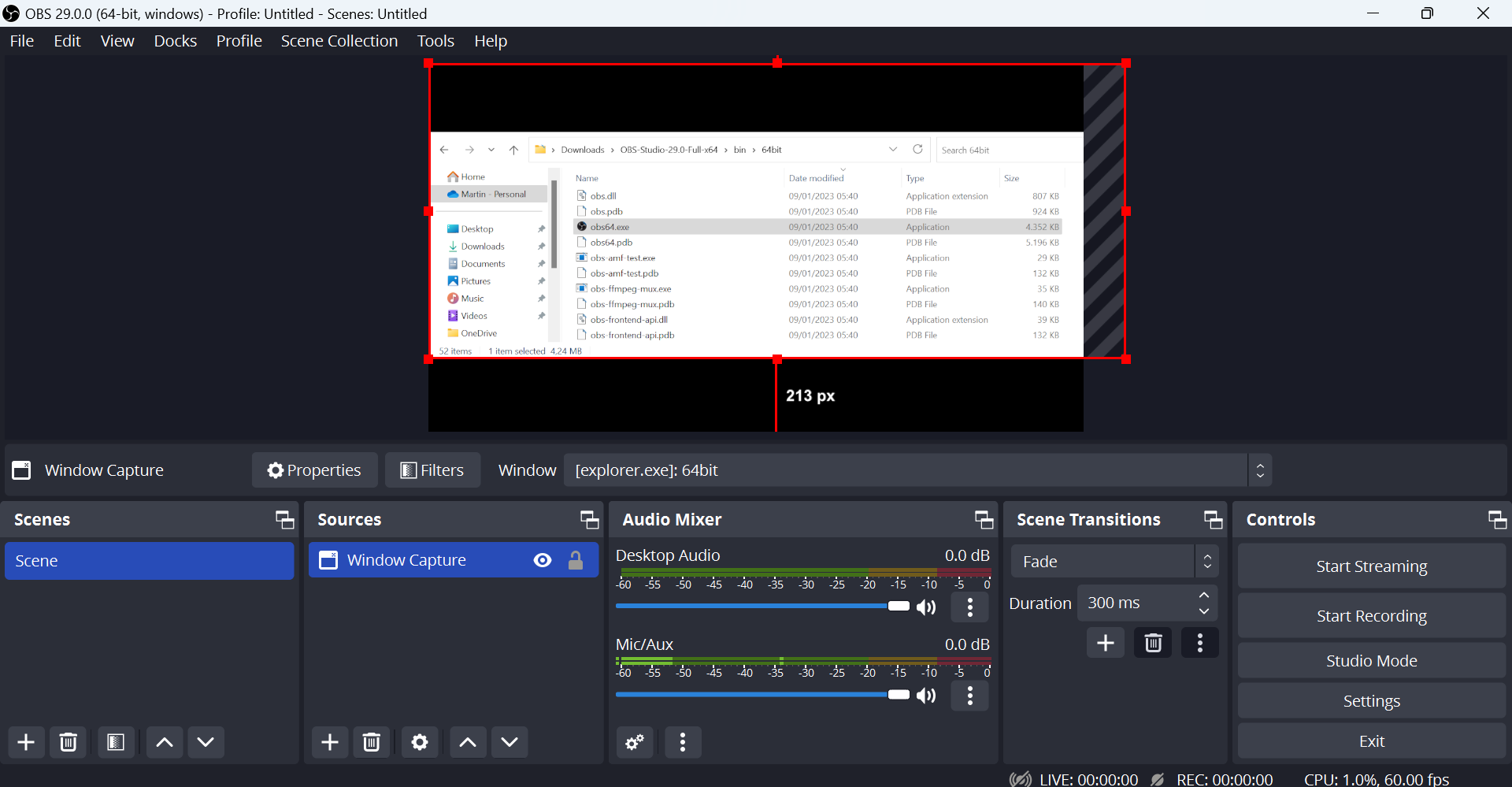Add a new source with plus icon

point(330,742)
